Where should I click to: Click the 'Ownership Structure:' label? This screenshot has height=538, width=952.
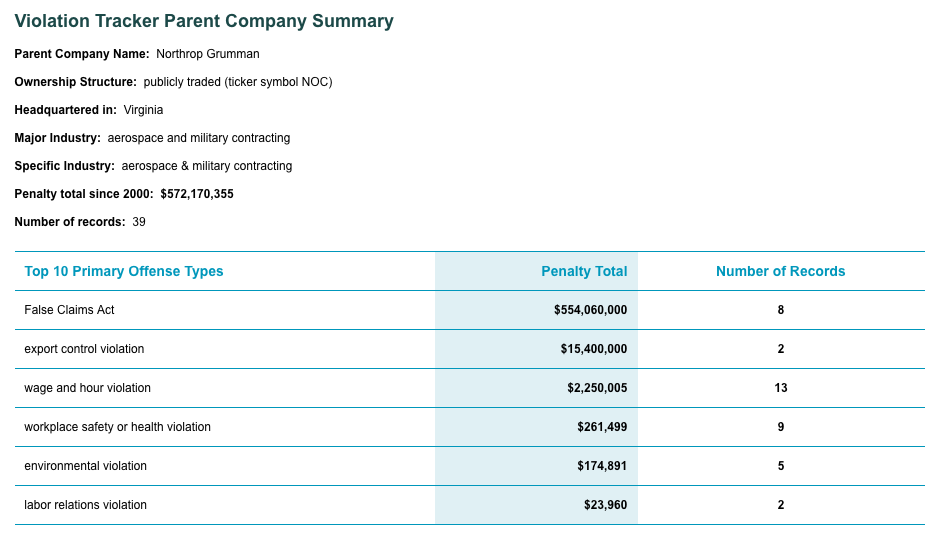coord(76,82)
